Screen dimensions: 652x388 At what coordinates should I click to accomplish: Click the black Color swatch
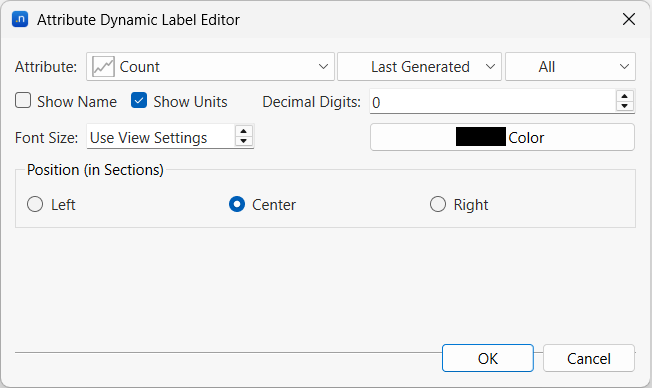[x=481, y=137]
